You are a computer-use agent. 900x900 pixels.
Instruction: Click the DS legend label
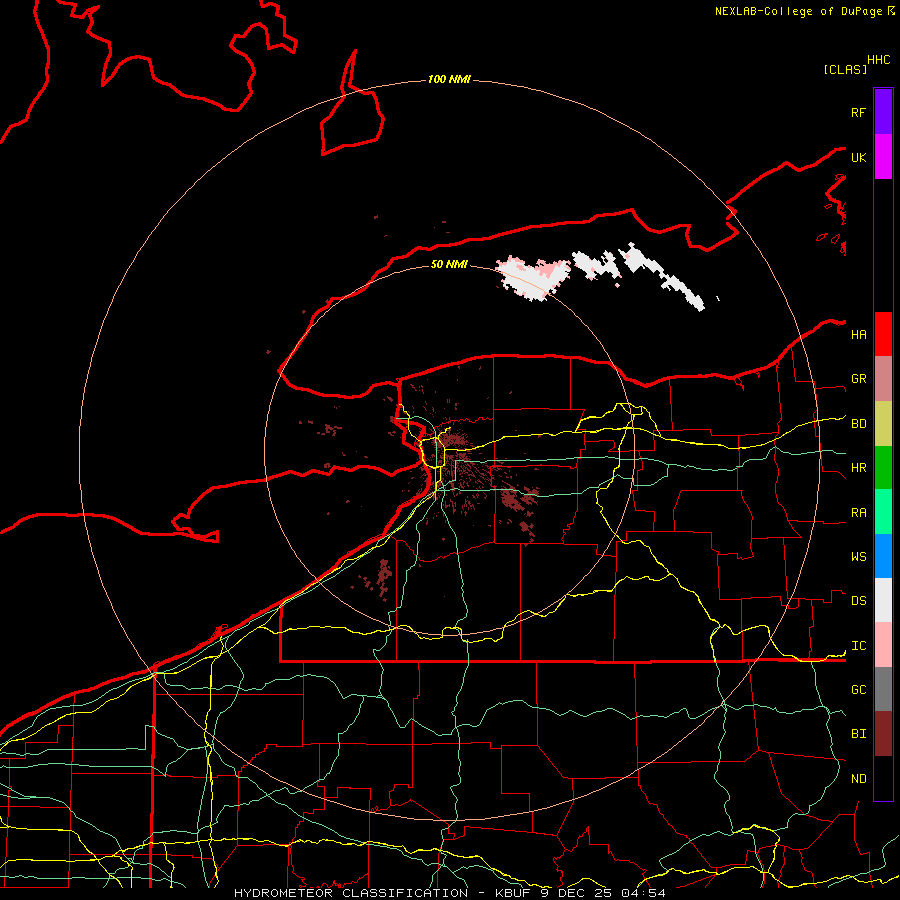point(859,601)
